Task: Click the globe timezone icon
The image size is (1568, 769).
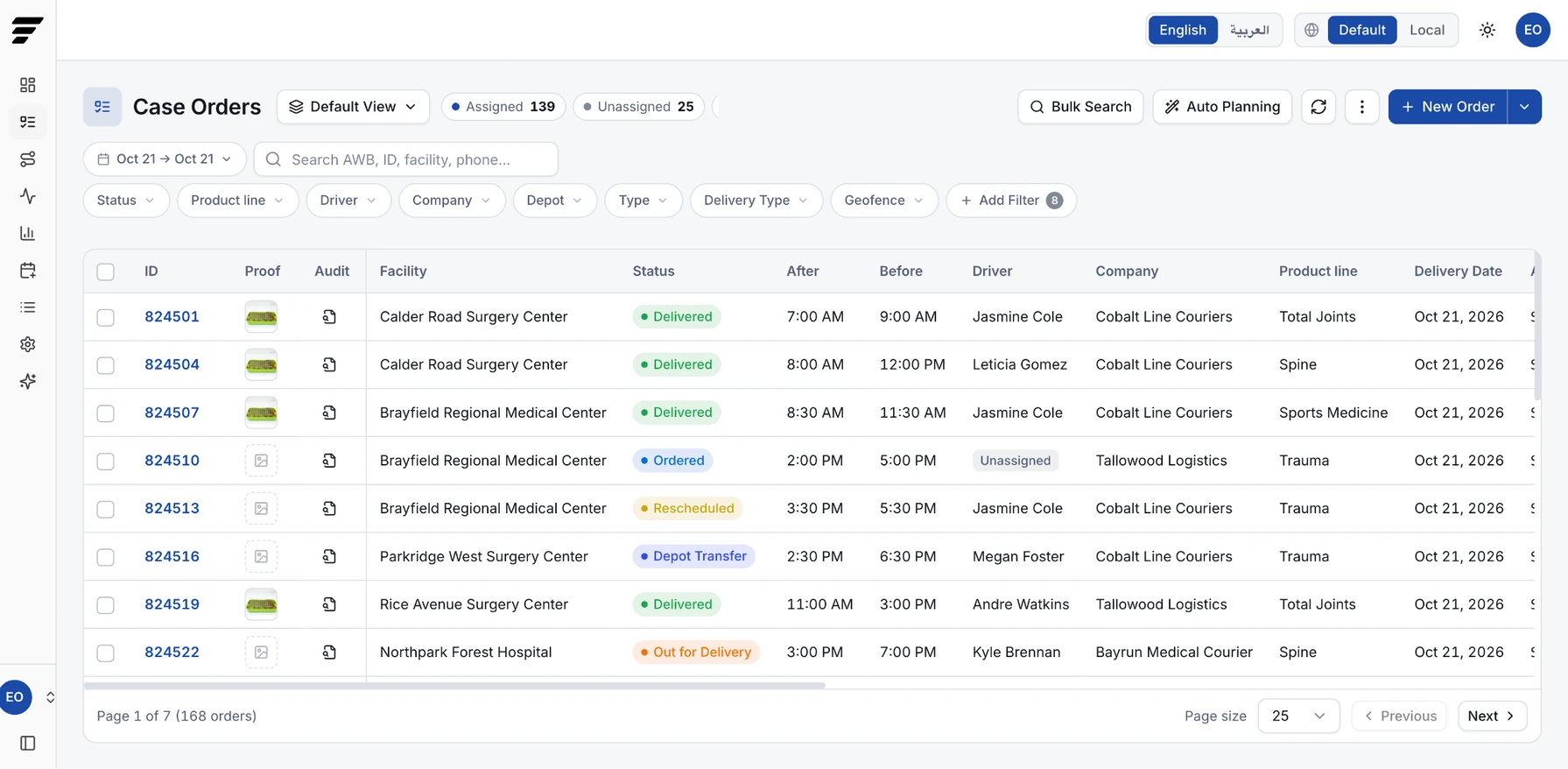Action: tap(1311, 30)
